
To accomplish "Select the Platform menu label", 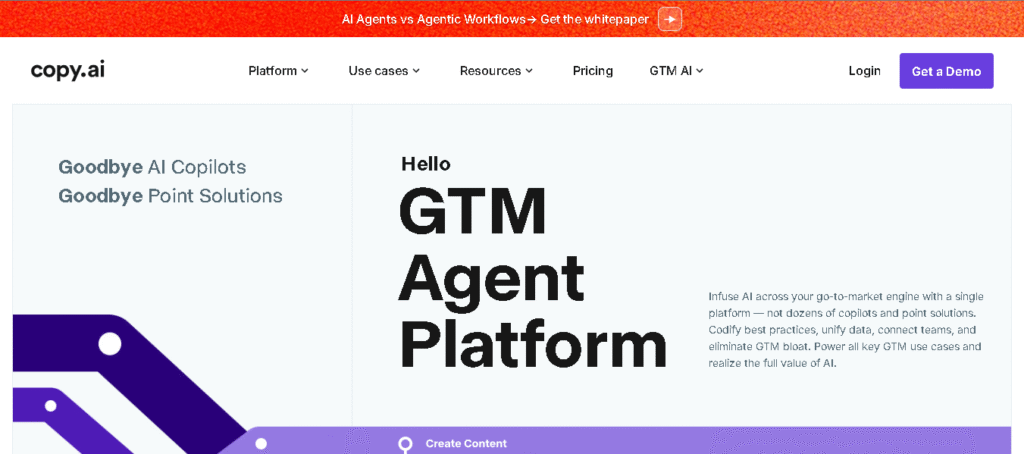I will (x=272, y=71).
